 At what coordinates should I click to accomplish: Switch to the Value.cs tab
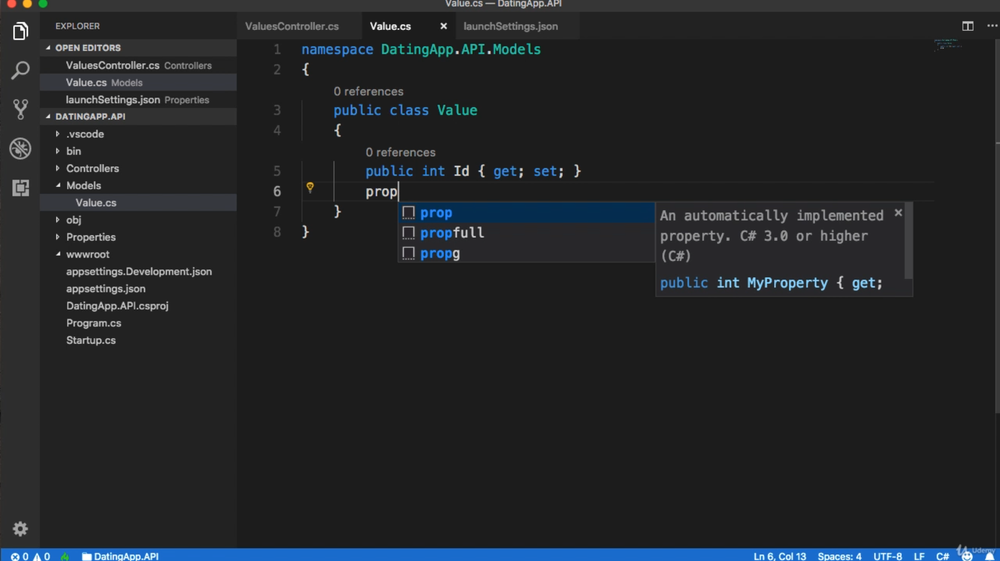pos(390,26)
